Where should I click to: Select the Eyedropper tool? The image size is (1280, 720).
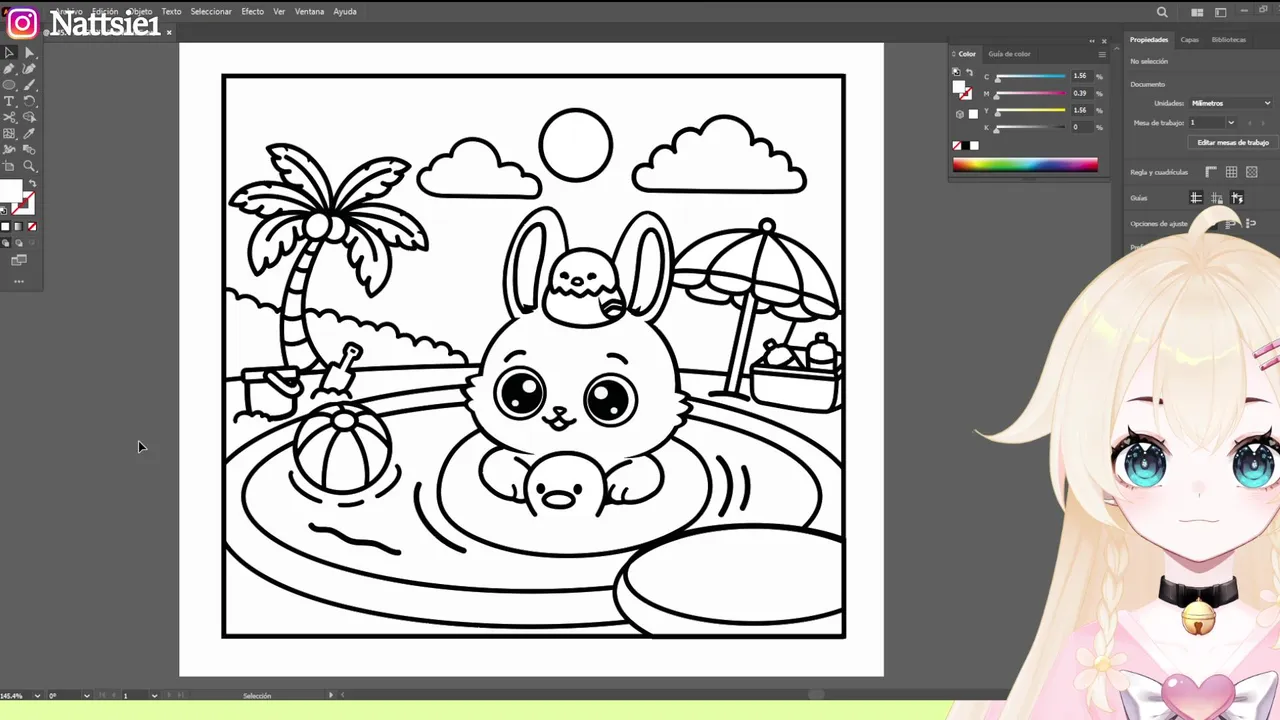(29, 133)
